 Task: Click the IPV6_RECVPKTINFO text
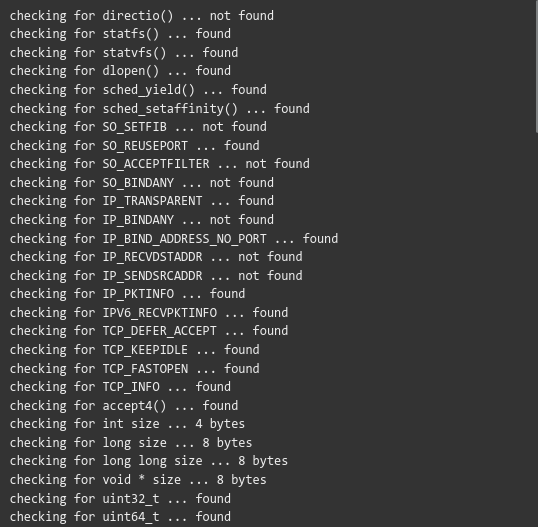pos(160,313)
